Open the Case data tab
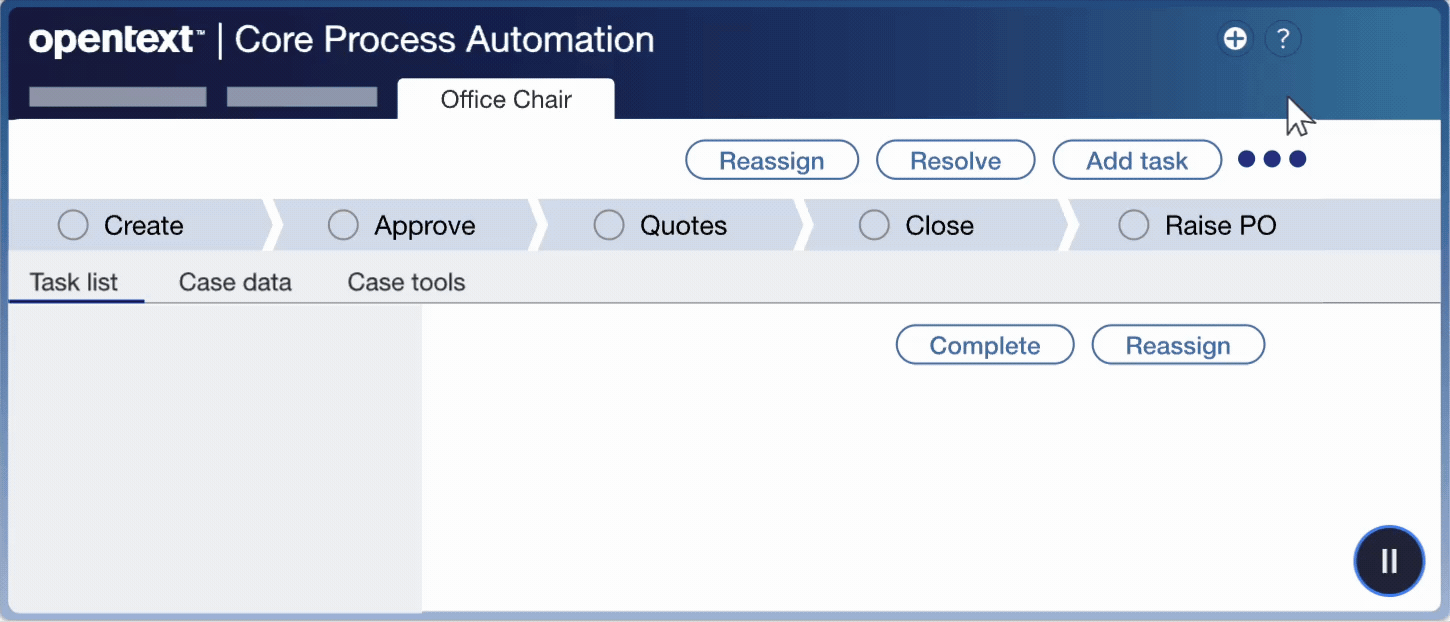The height and width of the screenshot is (622, 1450). (235, 282)
